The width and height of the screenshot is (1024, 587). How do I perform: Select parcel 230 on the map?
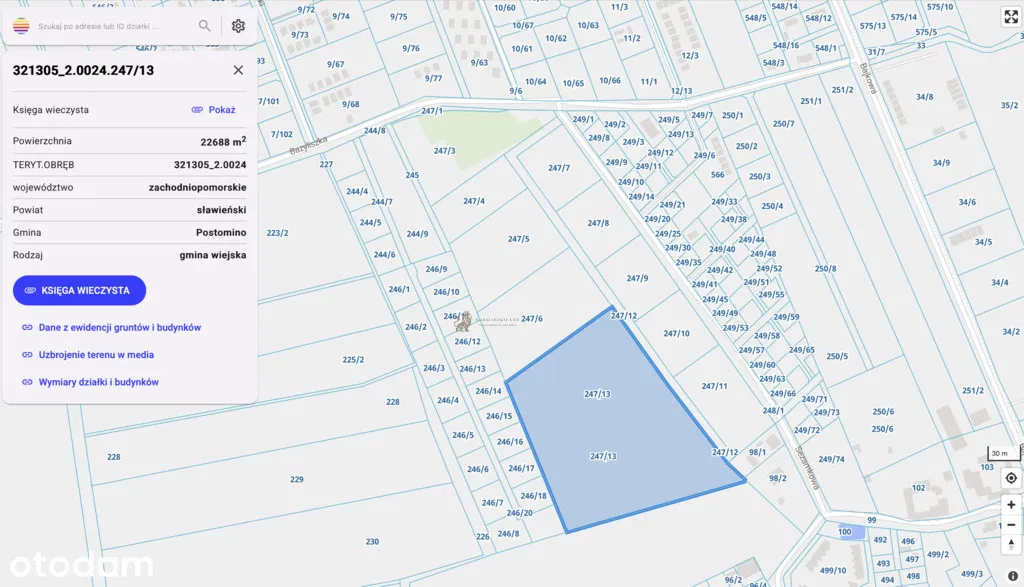[372, 541]
